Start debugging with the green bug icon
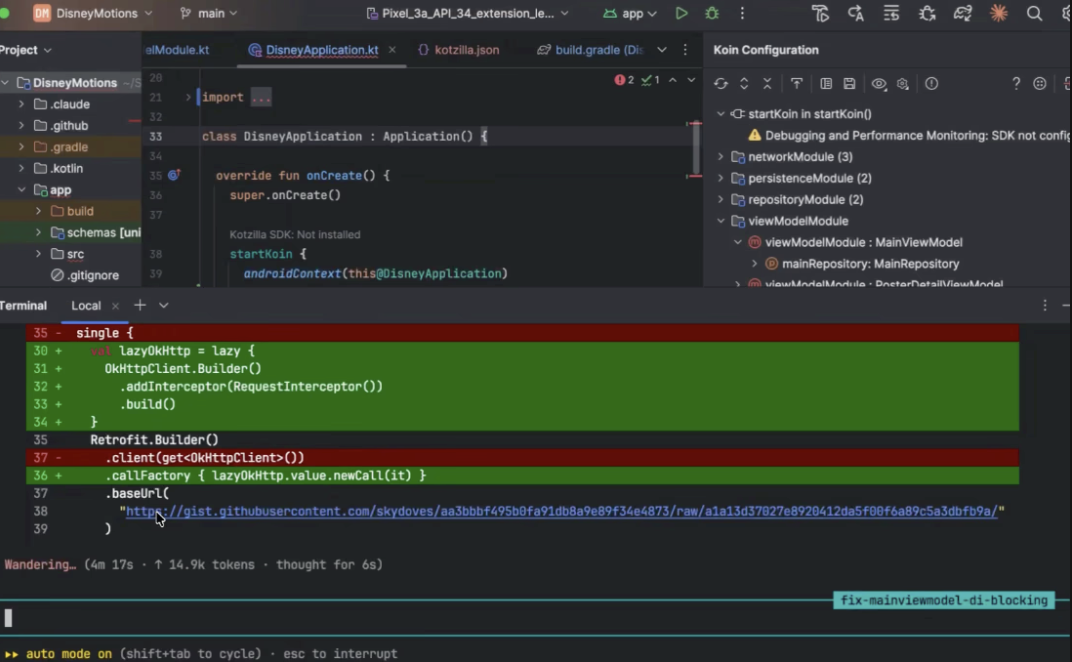The height and width of the screenshot is (662, 1072). point(712,13)
